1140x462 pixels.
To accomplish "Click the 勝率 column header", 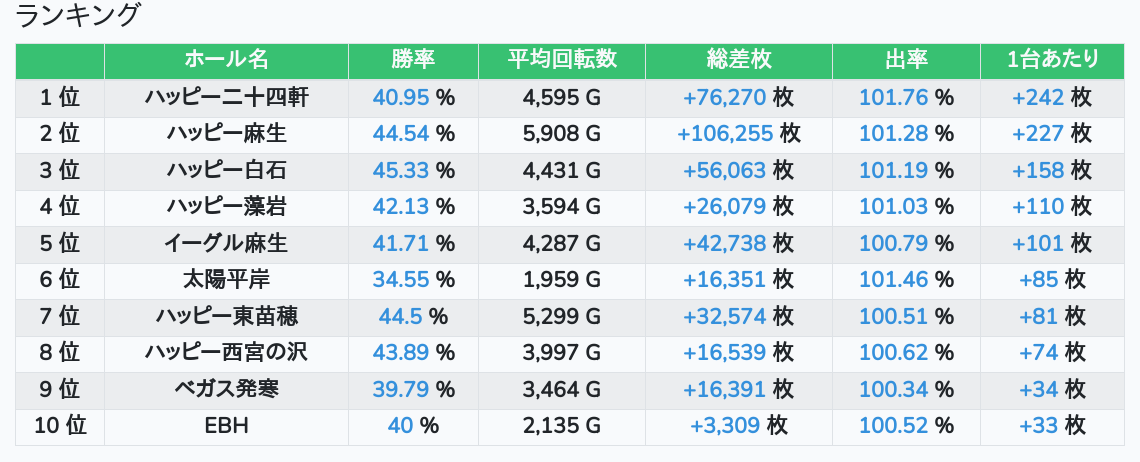I will 413,60.
